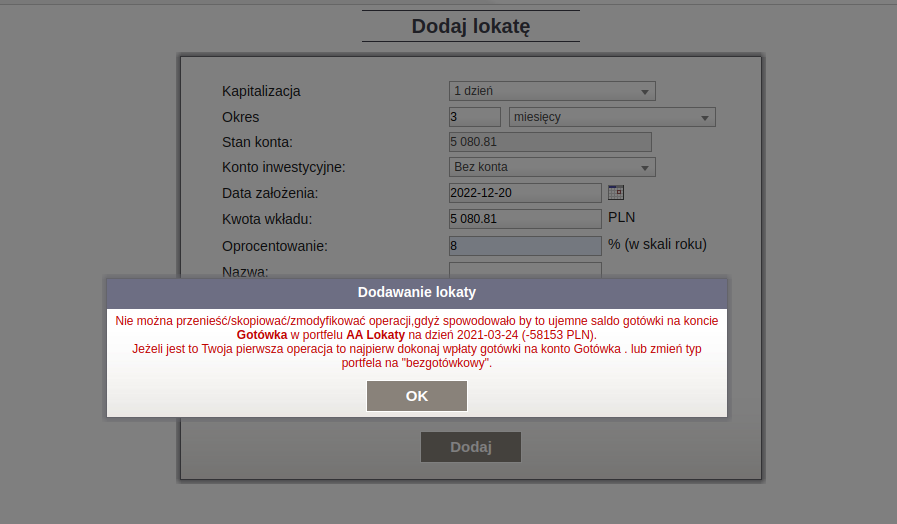Screen dimensions: 897x524
Task: Click the Dodaj button
Action: (x=471, y=447)
